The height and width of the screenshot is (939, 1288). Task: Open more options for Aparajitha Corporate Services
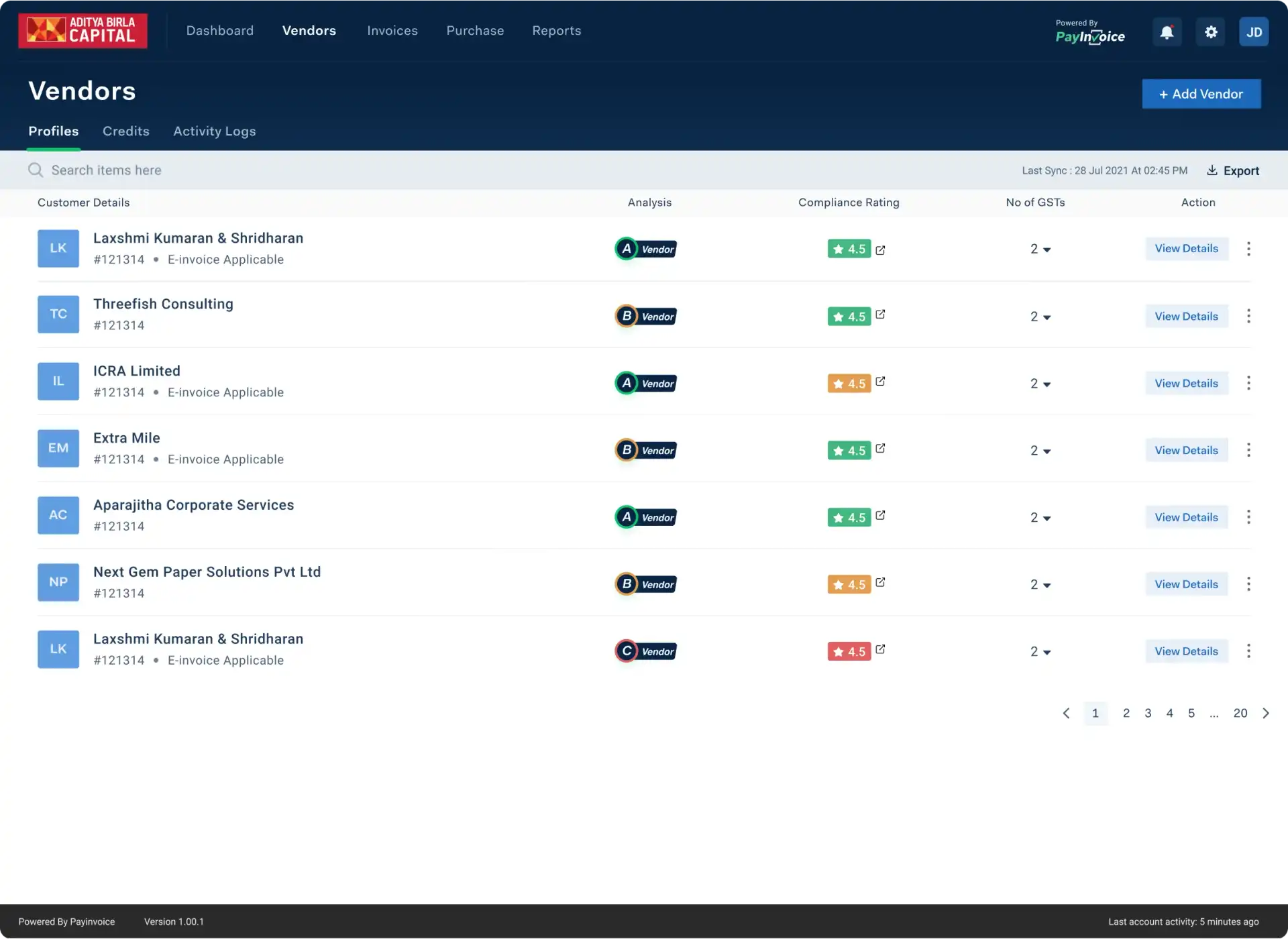pos(1248,517)
